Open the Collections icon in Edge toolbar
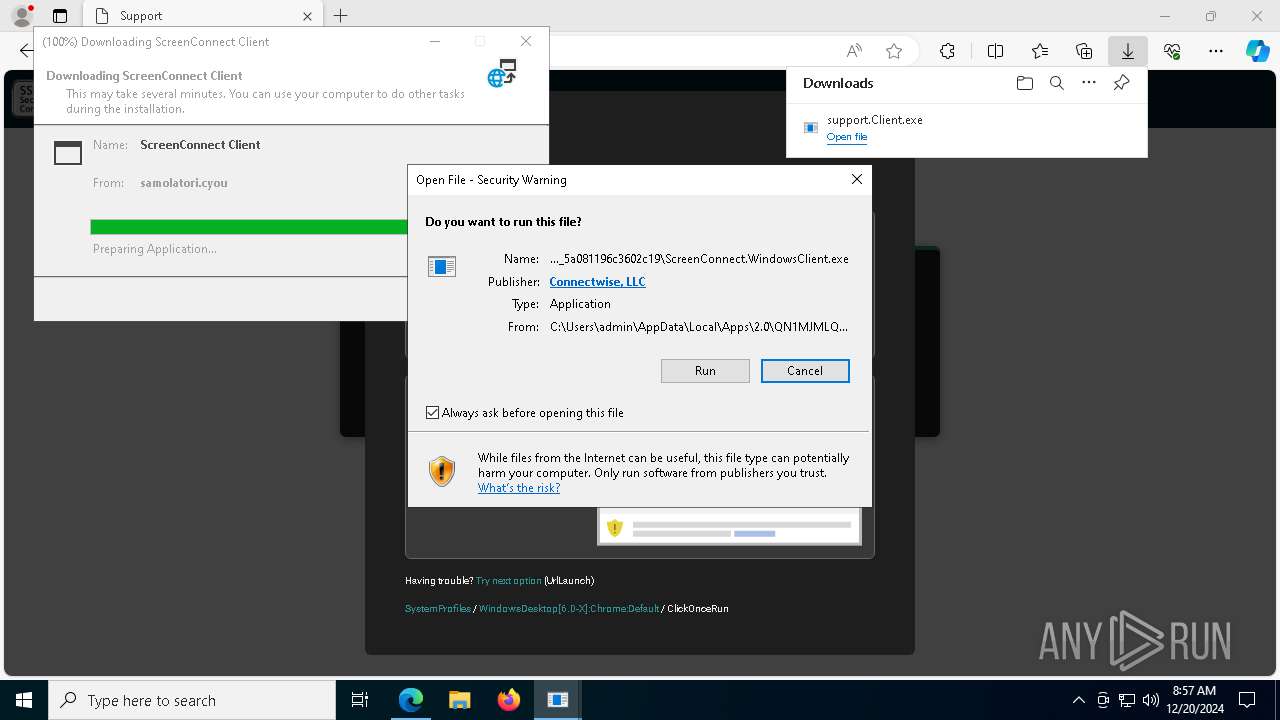 coord(1084,51)
